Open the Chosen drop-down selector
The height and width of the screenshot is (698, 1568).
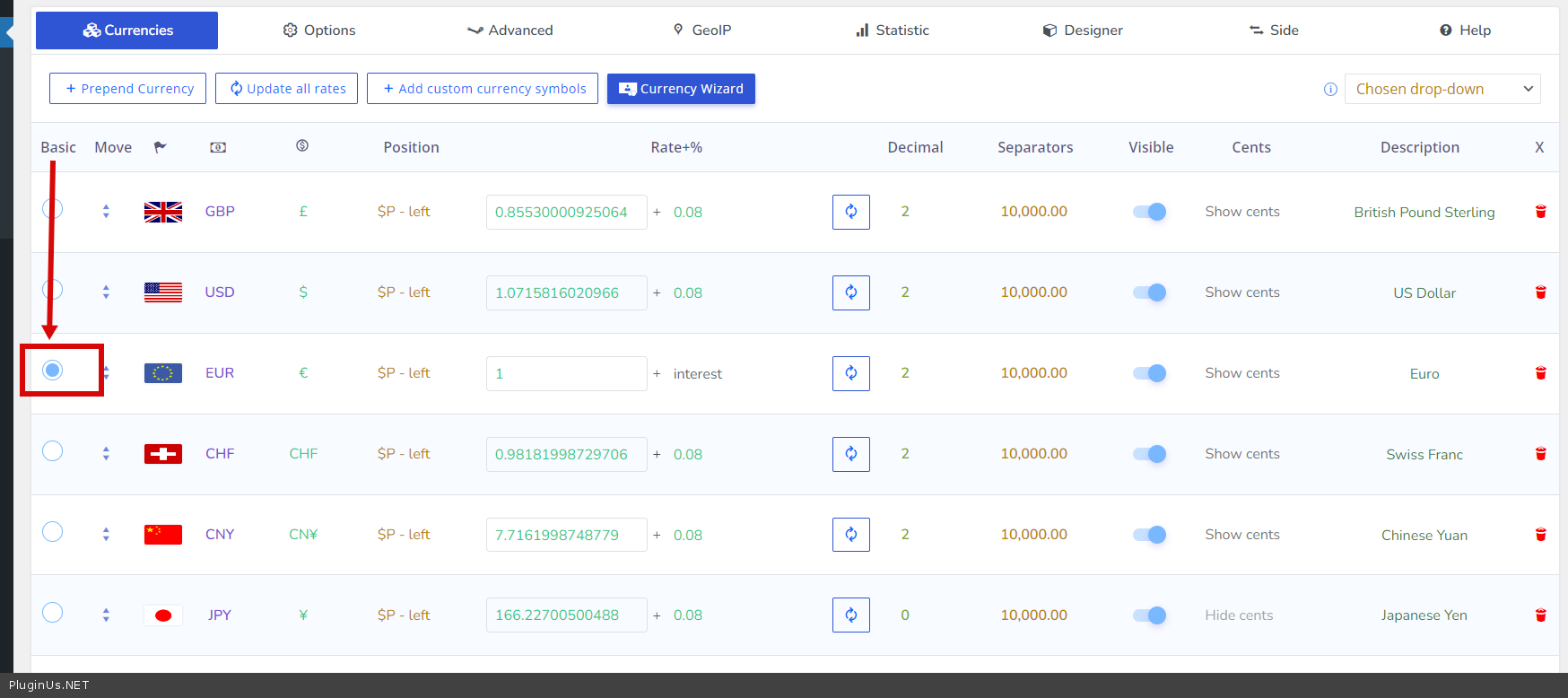tap(1442, 89)
